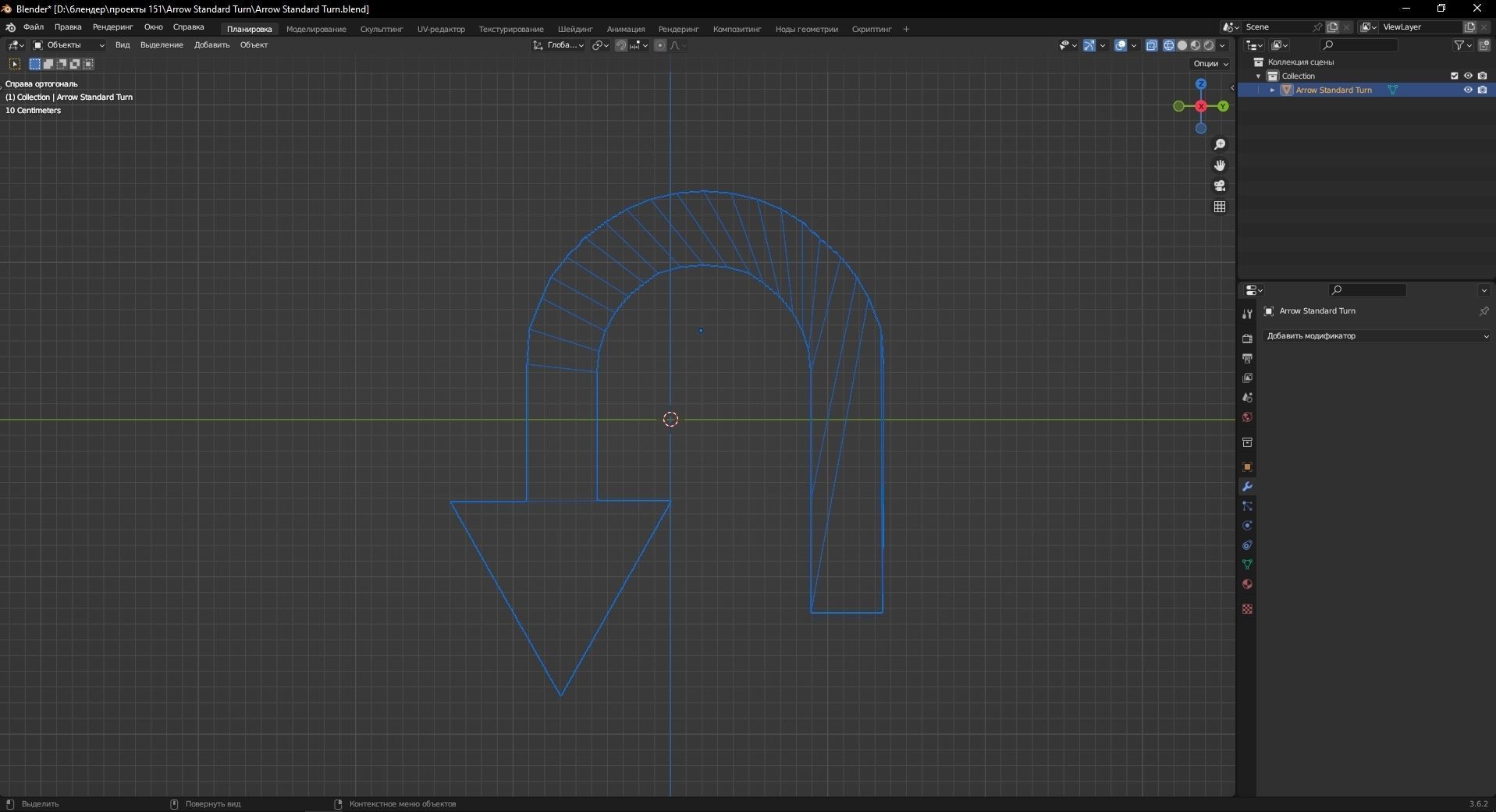This screenshot has width=1496, height=812.
Task: Switch to the Моделирование workspace tab
Action: (x=316, y=29)
